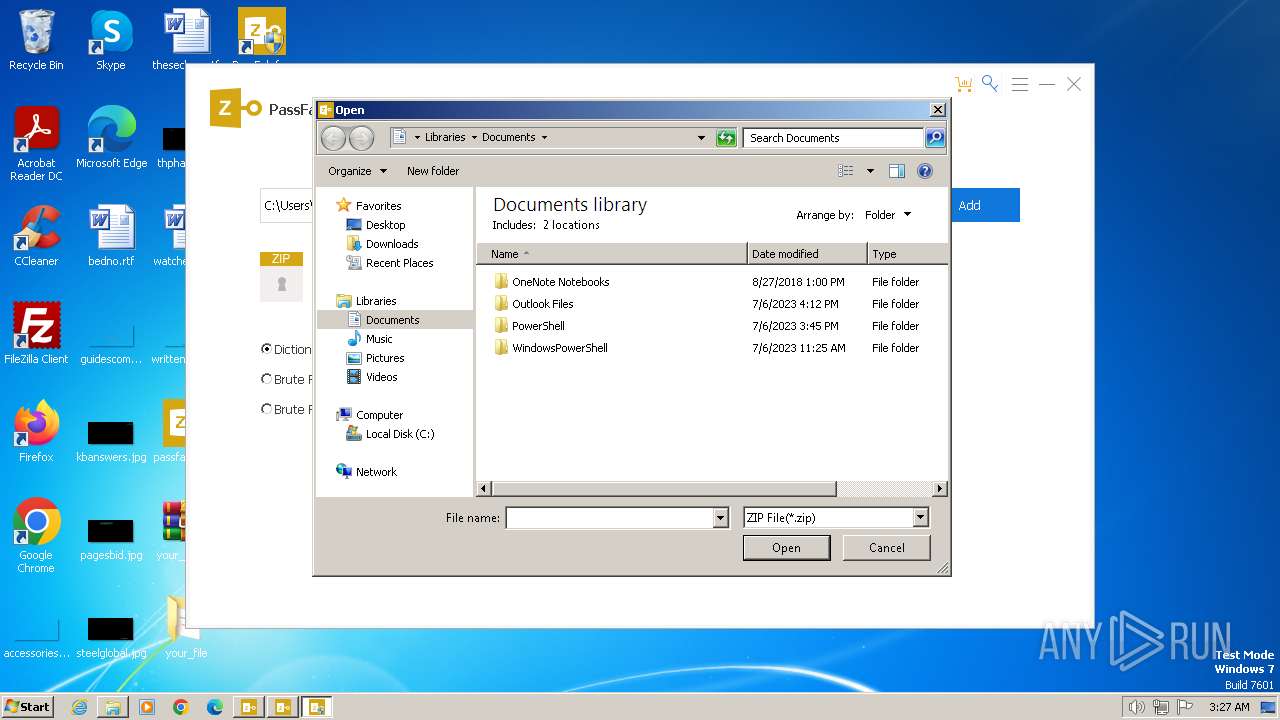Click Libraries in the address breadcrumb
This screenshot has height=720, width=1280.
(x=445, y=138)
